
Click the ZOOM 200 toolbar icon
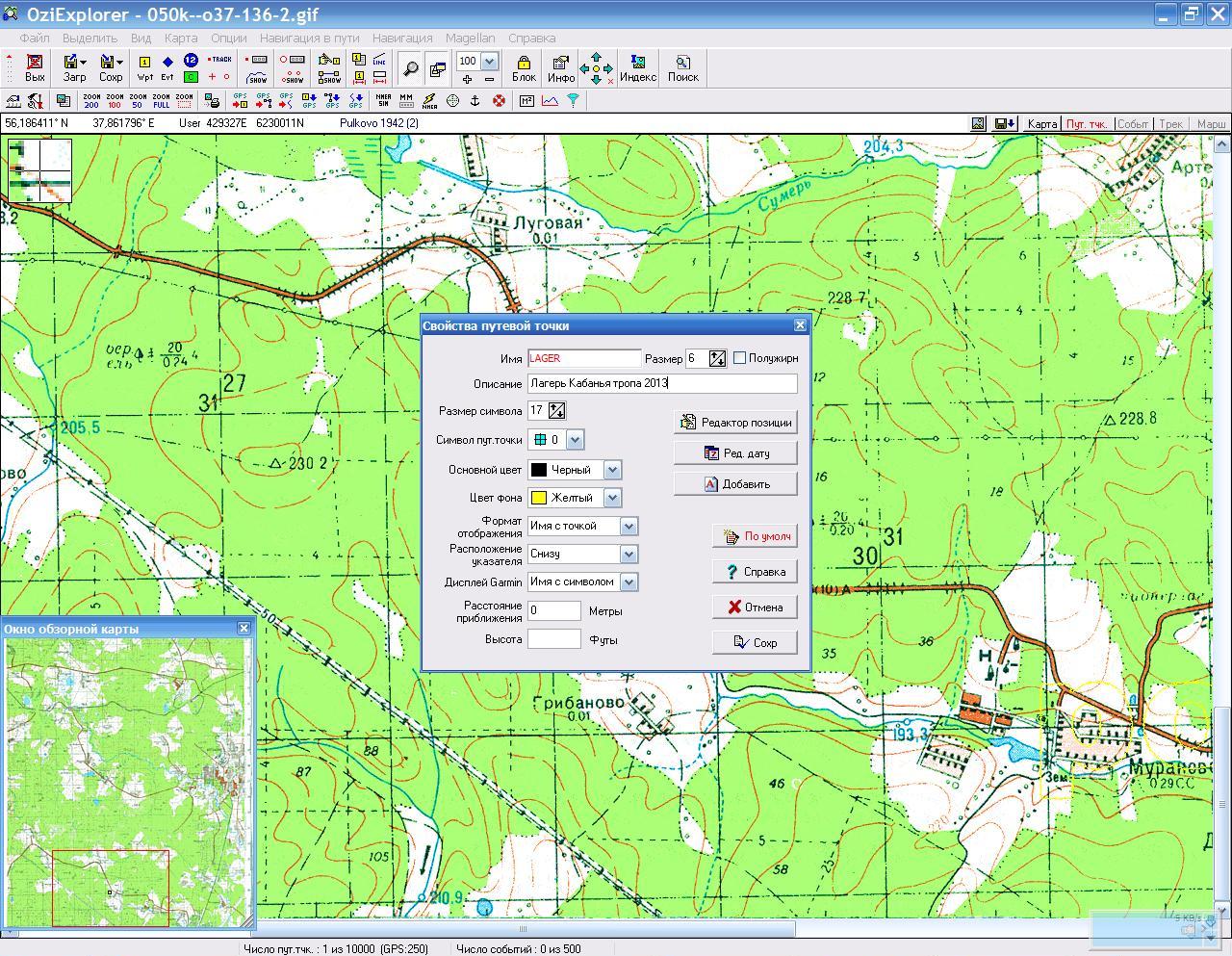91,100
